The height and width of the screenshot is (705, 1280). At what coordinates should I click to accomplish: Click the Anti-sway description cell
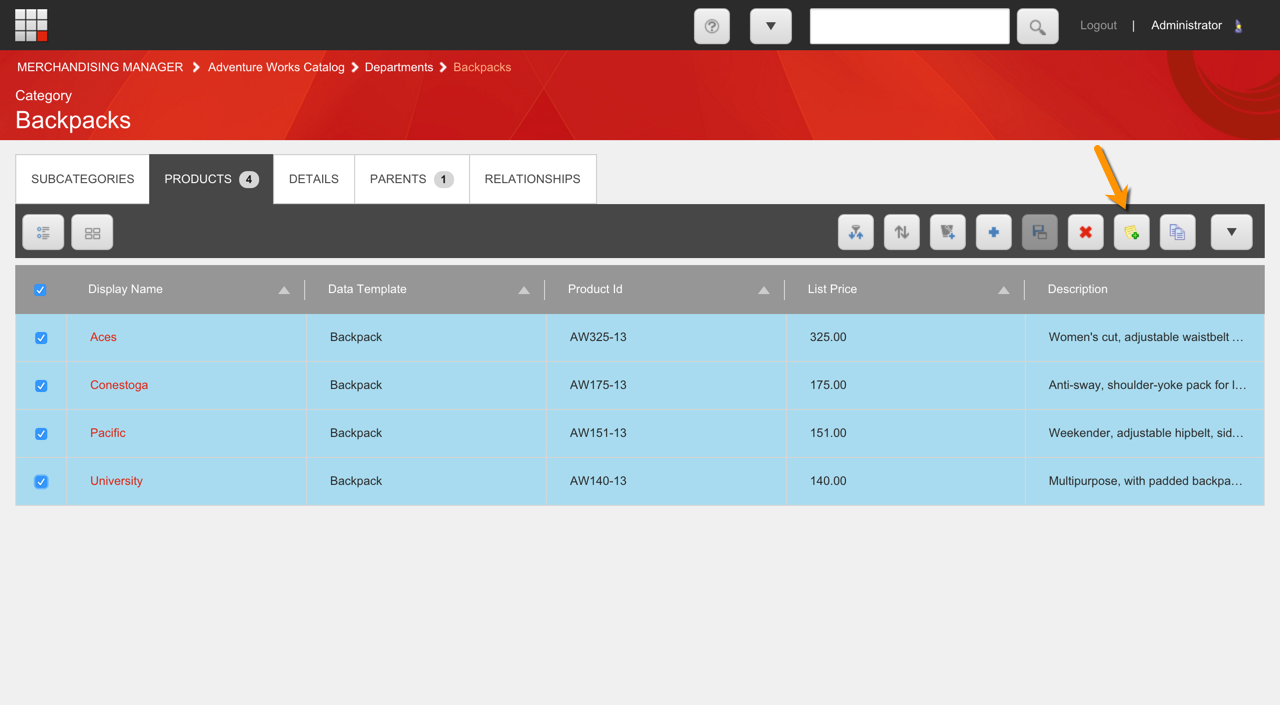pyautogui.click(x=1147, y=385)
